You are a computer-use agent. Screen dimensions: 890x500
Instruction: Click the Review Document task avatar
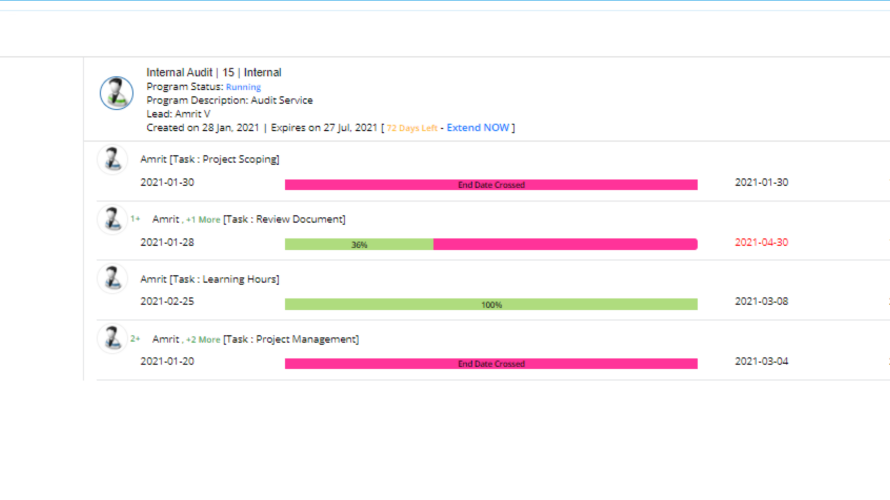pyautogui.click(x=112, y=219)
